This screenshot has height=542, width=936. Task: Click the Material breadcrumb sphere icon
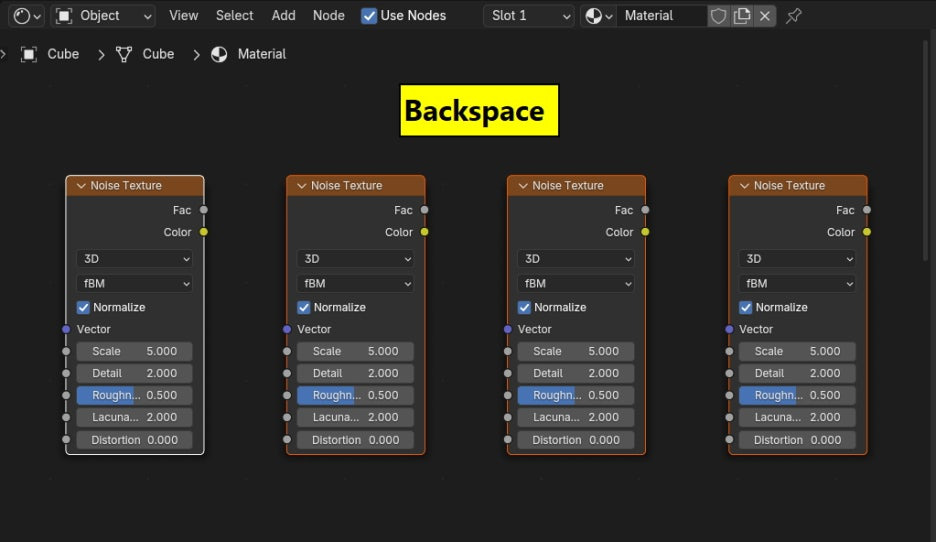coord(219,54)
